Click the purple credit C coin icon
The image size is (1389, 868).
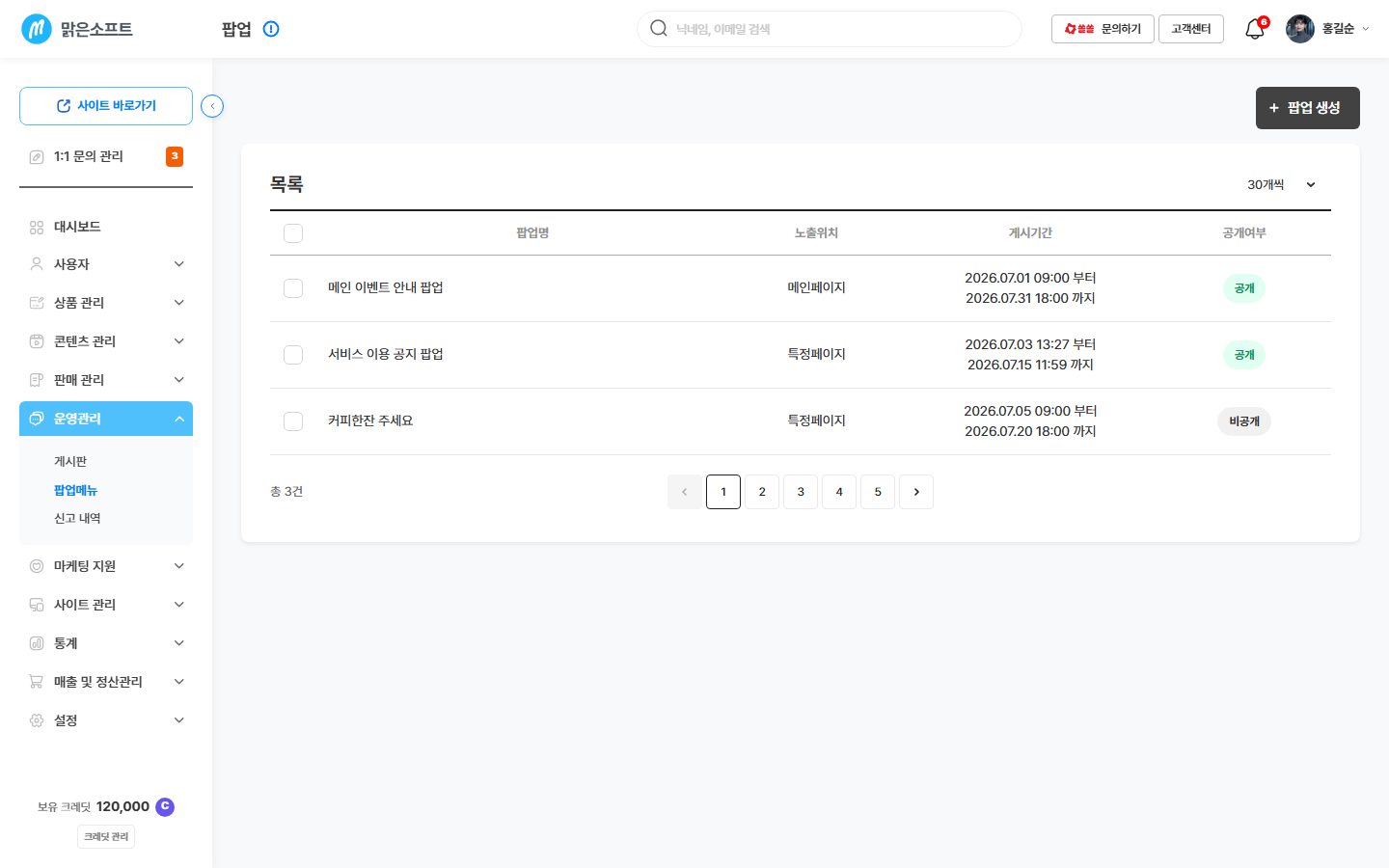coord(165,806)
